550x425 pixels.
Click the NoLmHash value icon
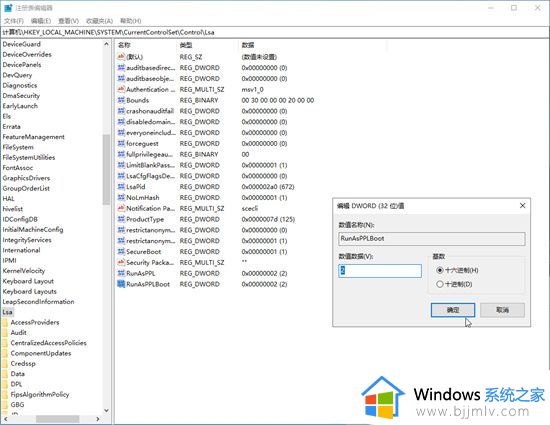coord(121,197)
